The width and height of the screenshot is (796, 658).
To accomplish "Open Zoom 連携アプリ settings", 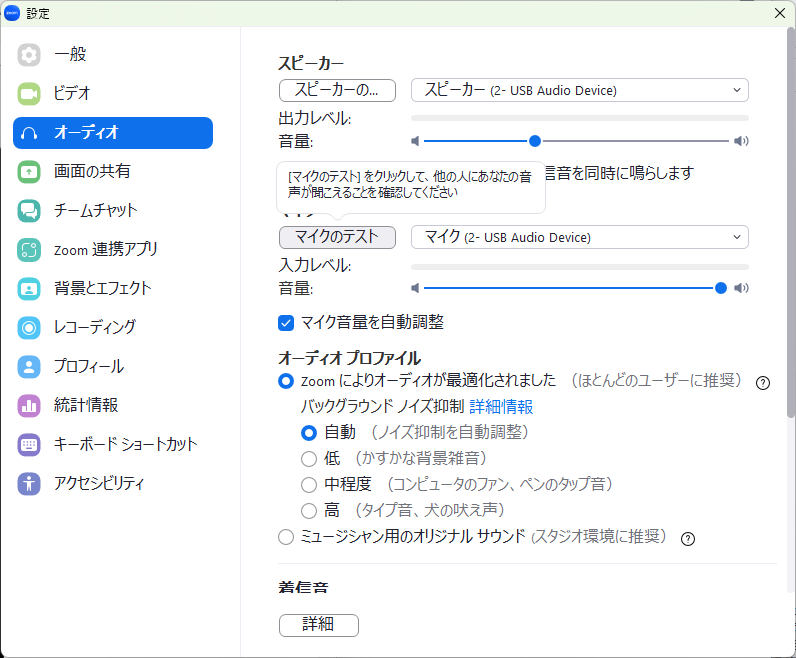I will point(113,250).
